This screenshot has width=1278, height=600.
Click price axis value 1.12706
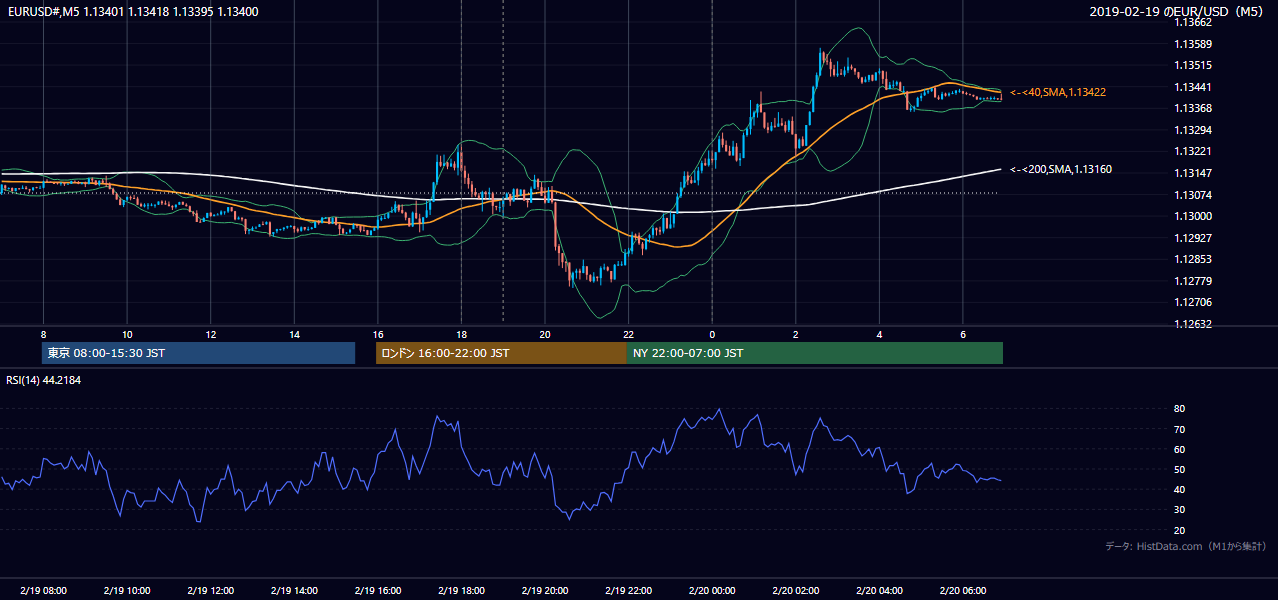coord(1192,303)
